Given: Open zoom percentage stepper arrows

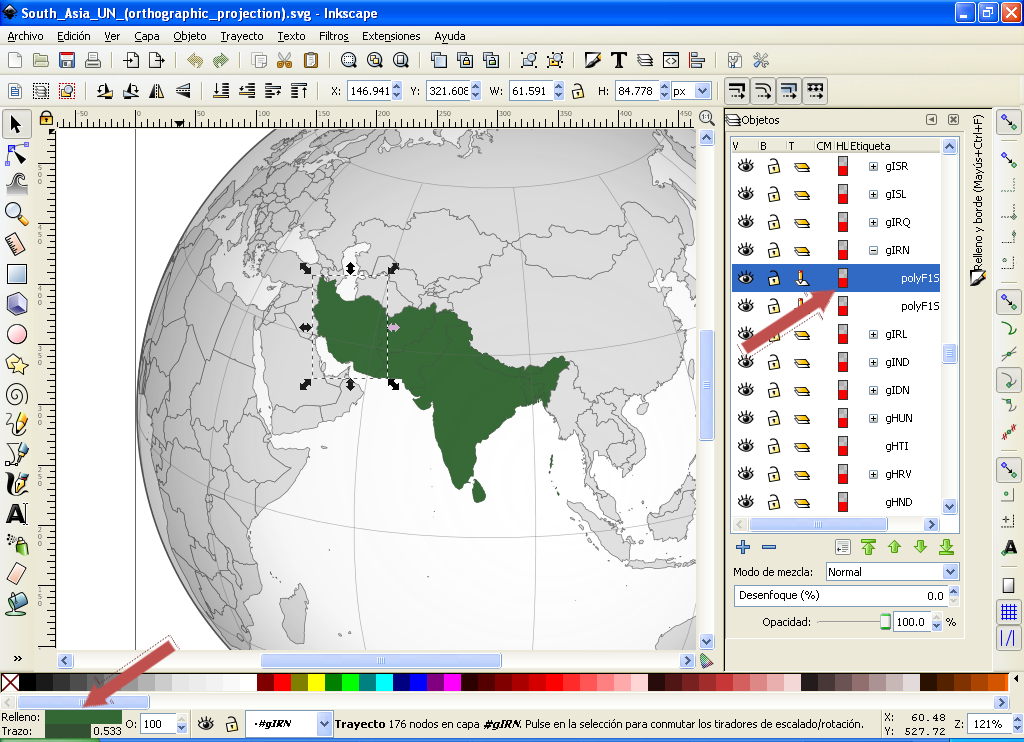Looking at the screenshot, I should [x=1017, y=724].
